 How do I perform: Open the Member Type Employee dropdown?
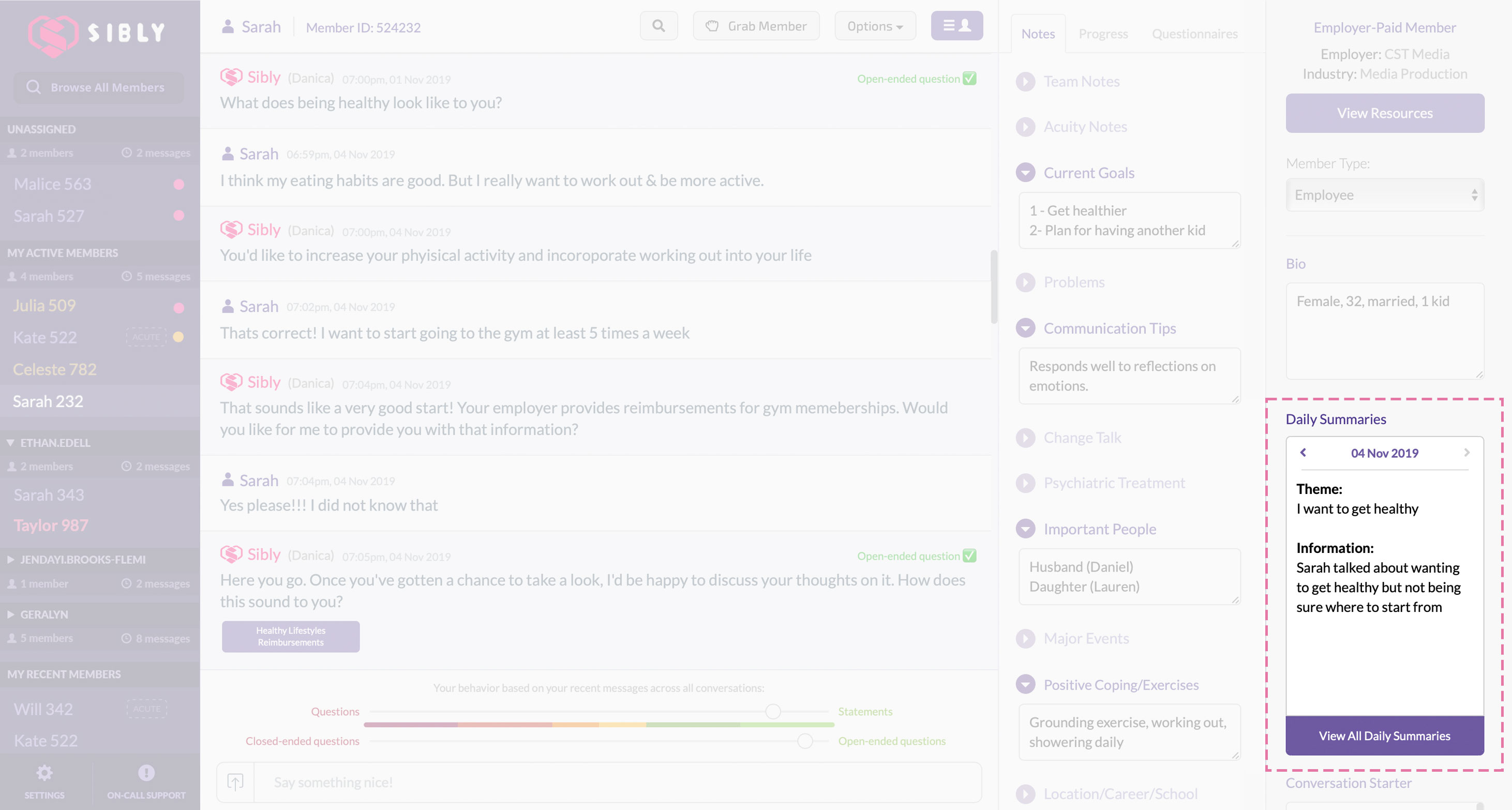[x=1385, y=195]
